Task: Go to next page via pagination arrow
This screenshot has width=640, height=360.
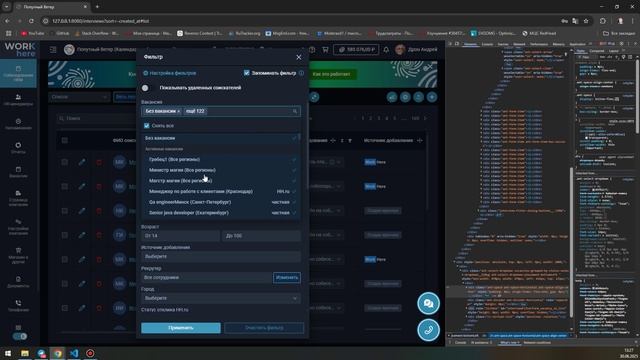Action: pos(425,118)
